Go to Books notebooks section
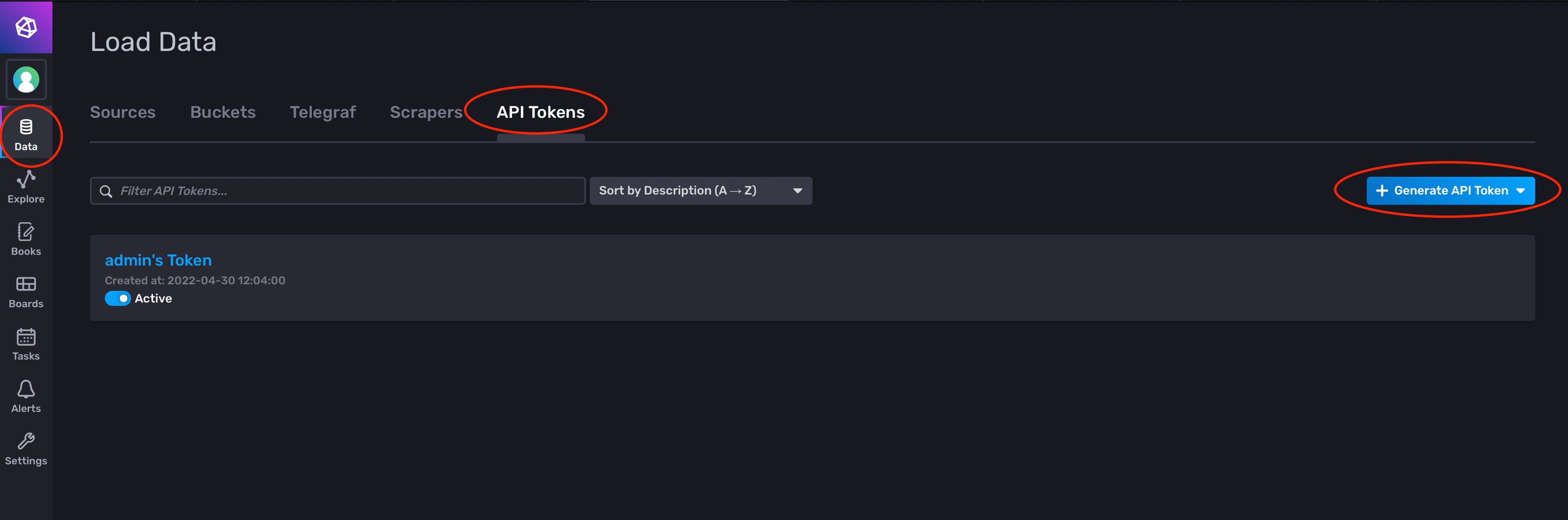Image resolution: width=1568 pixels, height=520 pixels. (x=26, y=239)
